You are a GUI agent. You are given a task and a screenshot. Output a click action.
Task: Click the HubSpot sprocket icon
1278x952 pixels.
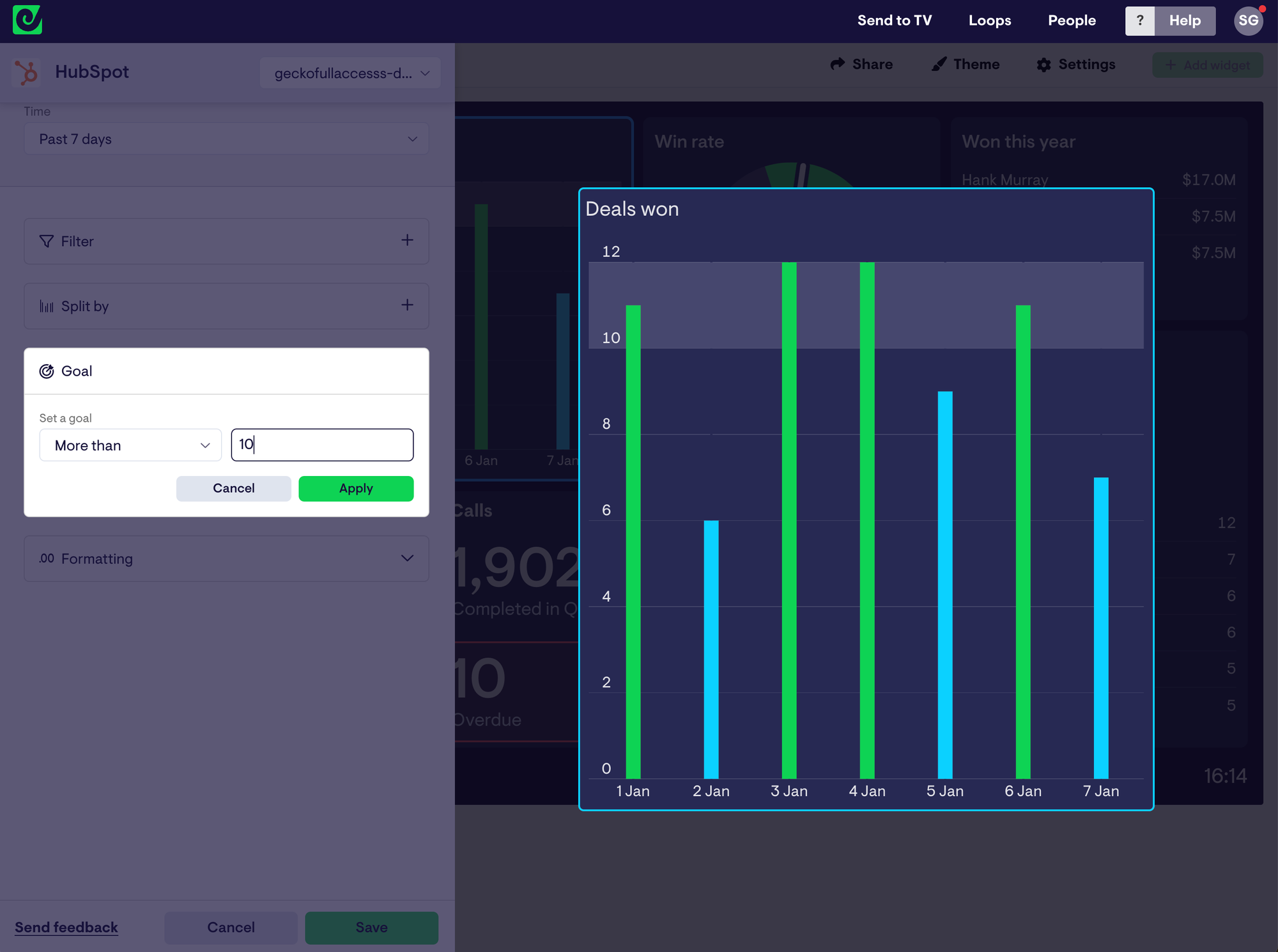tap(26, 72)
